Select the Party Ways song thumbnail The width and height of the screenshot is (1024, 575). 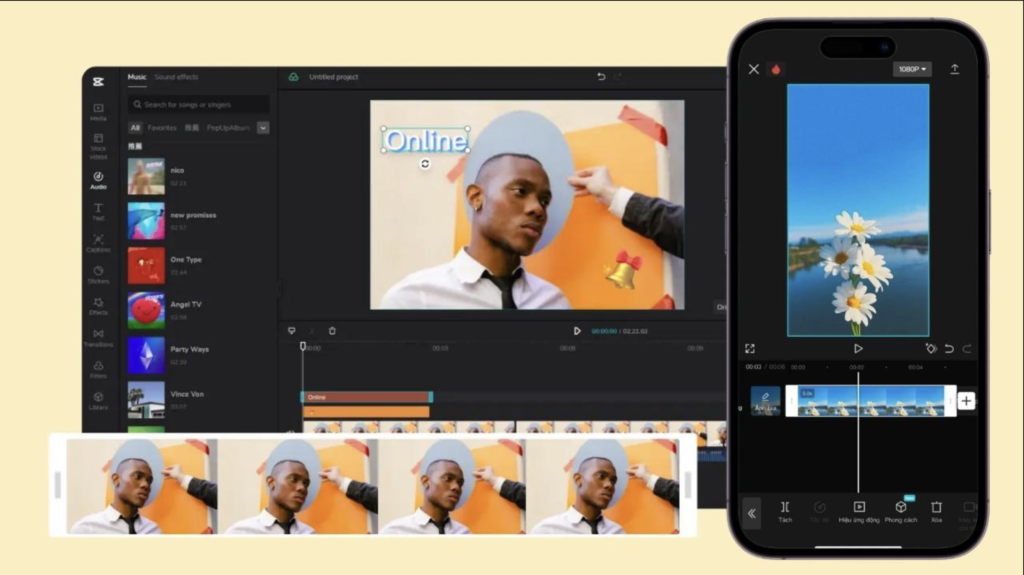tap(146, 355)
